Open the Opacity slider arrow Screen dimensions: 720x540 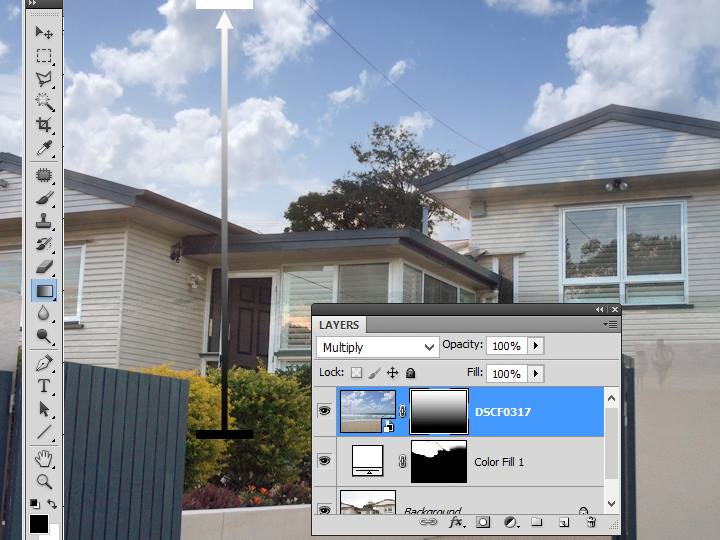click(x=536, y=346)
